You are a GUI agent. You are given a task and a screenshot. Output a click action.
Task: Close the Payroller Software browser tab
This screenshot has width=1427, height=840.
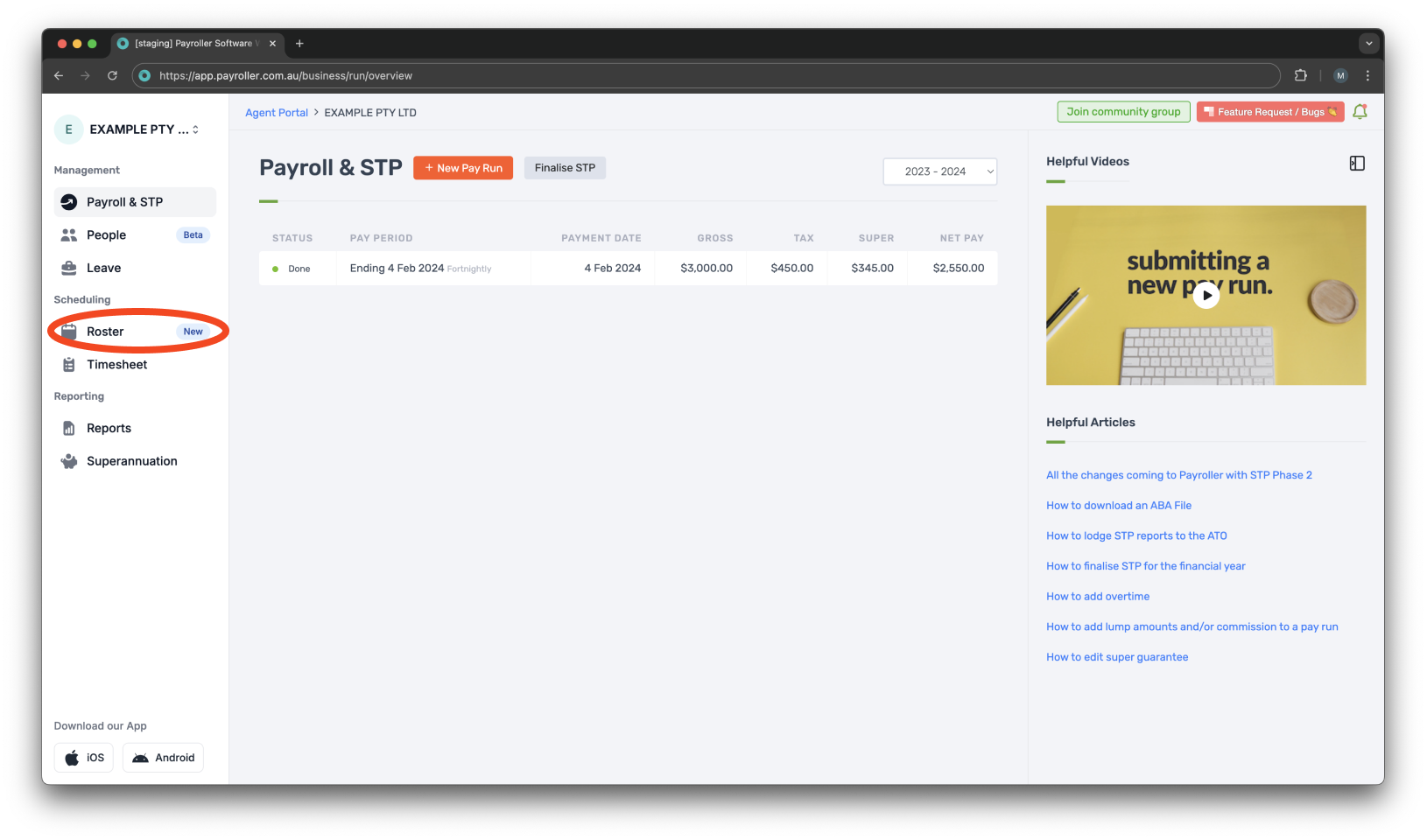(x=272, y=44)
